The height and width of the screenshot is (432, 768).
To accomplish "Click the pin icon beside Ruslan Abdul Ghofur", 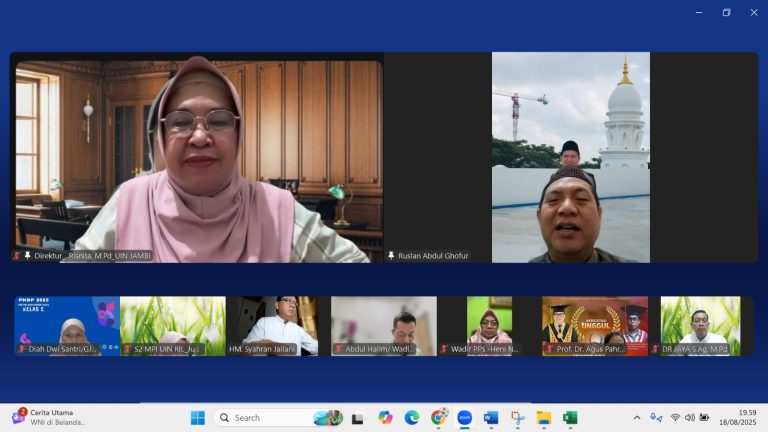I will click(x=391, y=255).
